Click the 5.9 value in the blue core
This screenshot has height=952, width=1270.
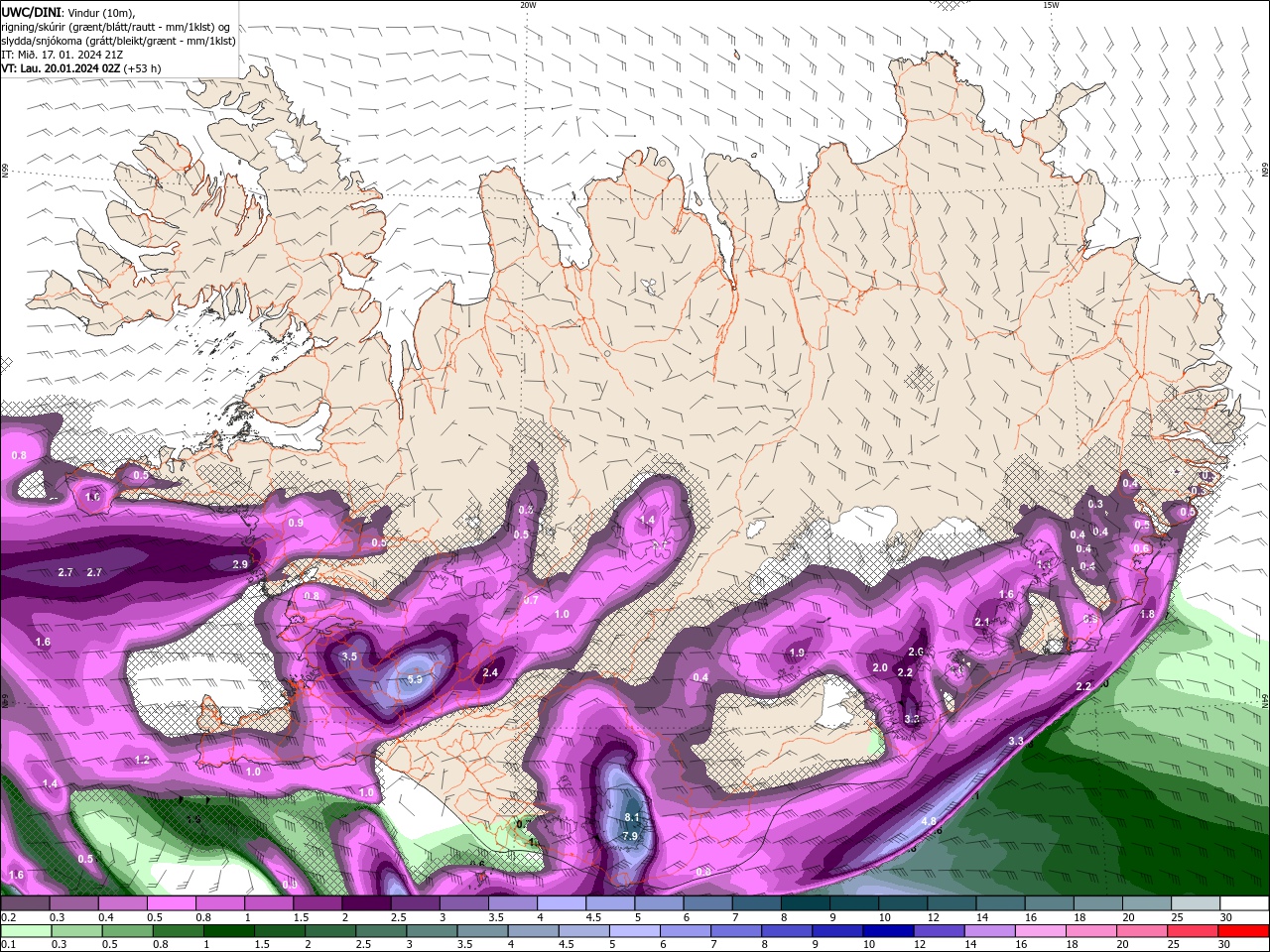415,679
